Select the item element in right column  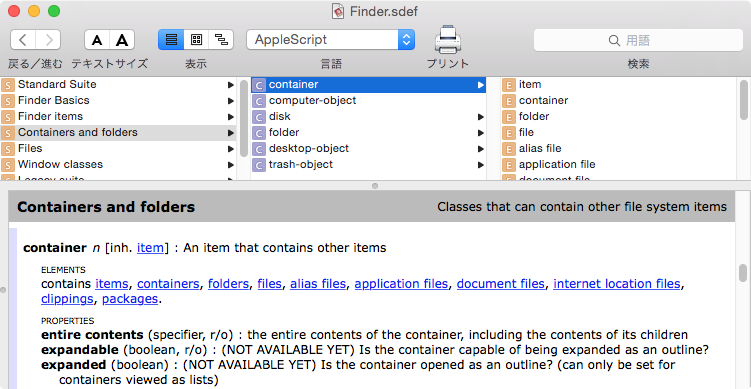tap(618, 85)
